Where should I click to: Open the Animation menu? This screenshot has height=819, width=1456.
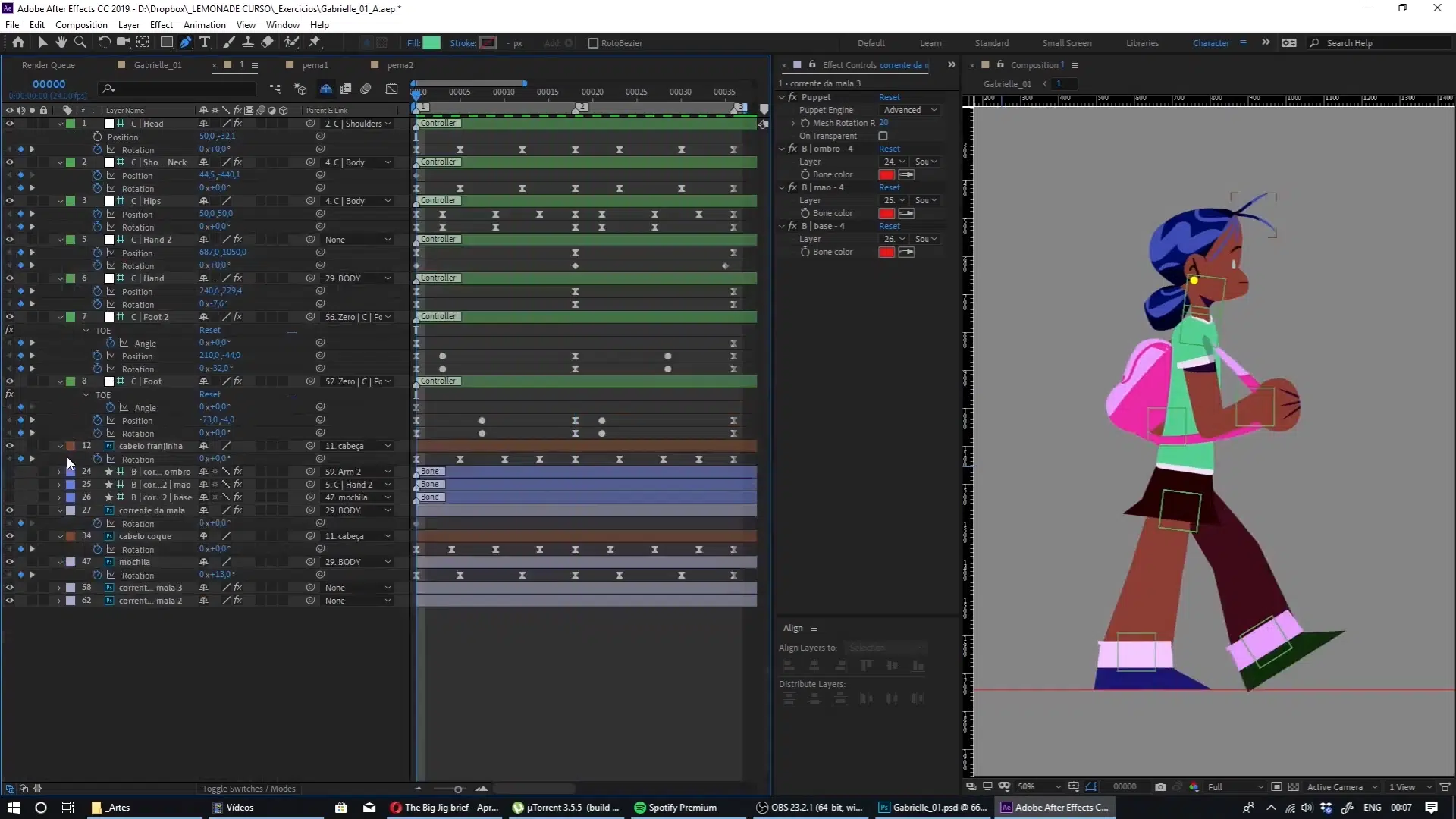click(204, 24)
